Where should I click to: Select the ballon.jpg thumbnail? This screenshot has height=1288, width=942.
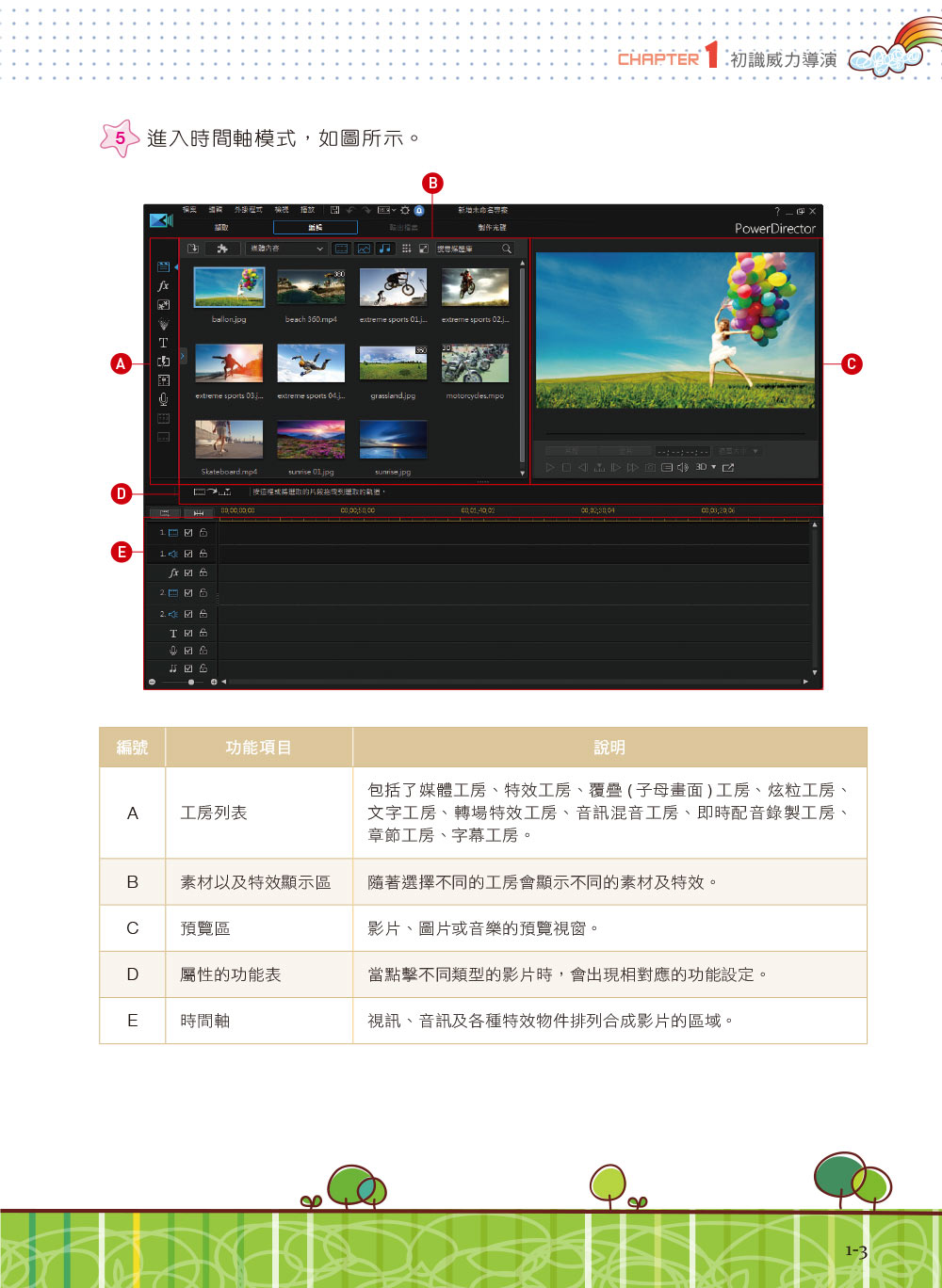229,287
